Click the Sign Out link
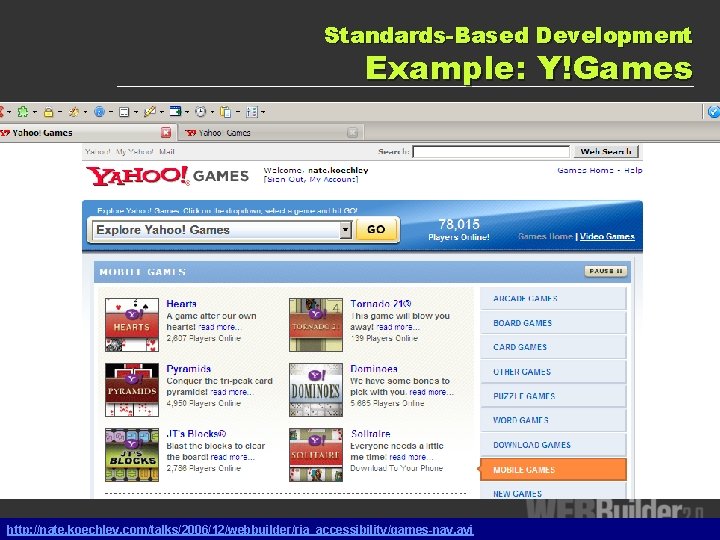720x540 pixels. tap(285, 179)
